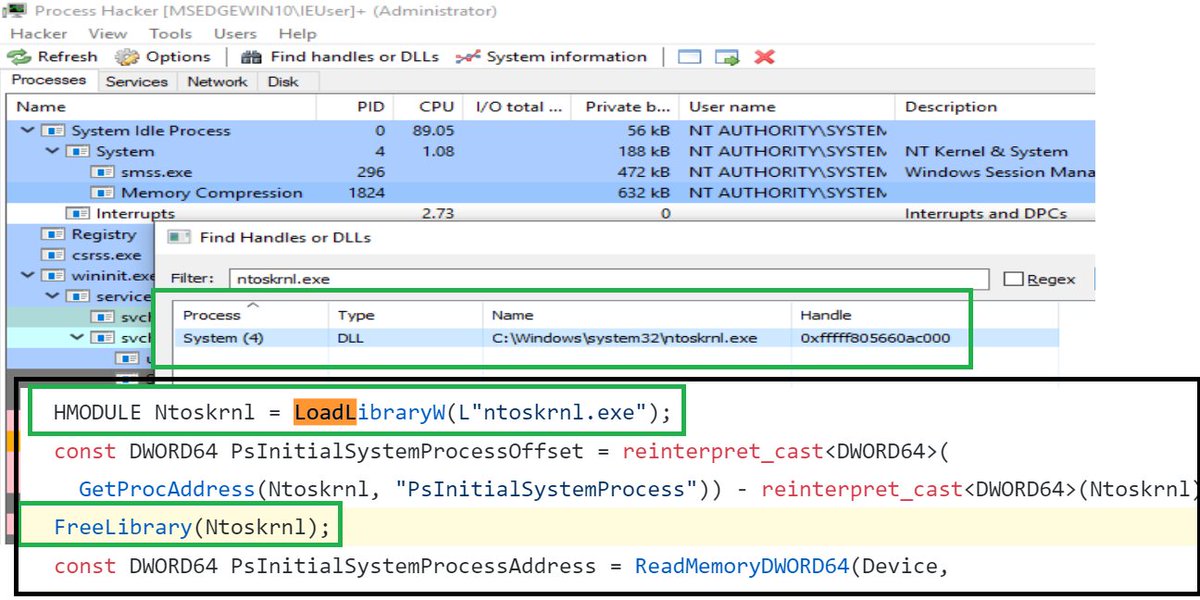The height and width of the screenshot is (600, 1200).
Task: Select the System process row
Action: (550, 152)
